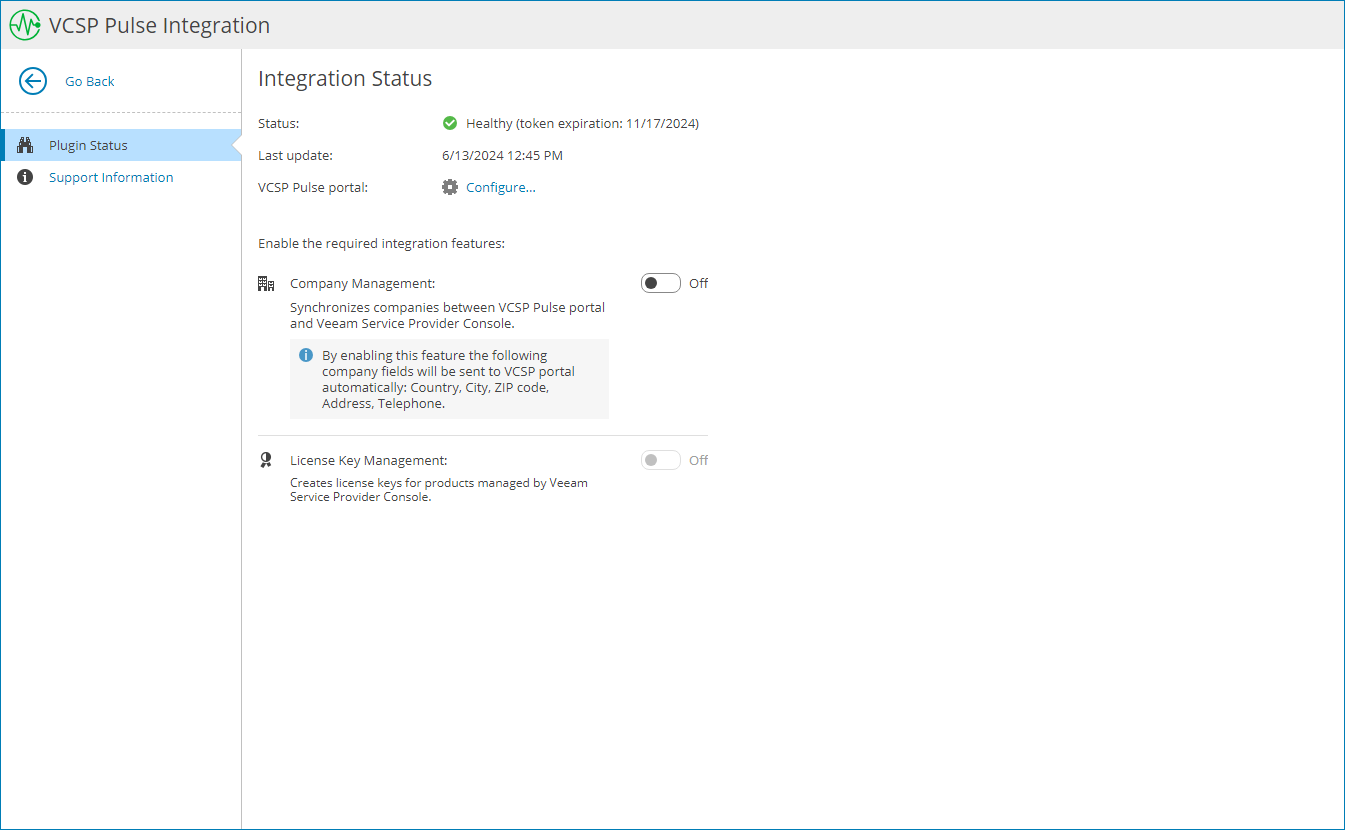Click the 'VCSP Pulse portal:' label
Viewport: 1345px width, 830px height.
[x=313, y=187]
